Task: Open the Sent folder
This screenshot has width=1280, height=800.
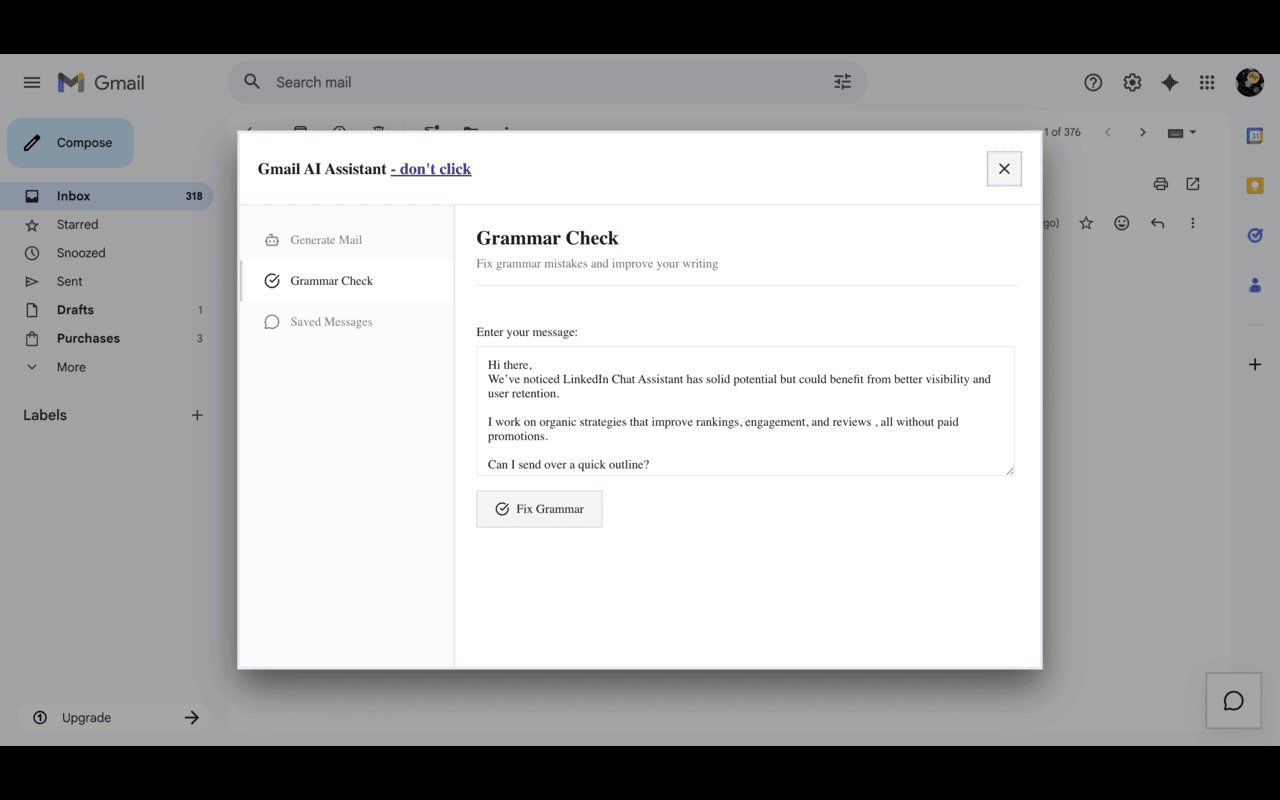Action: pos(106,281)
